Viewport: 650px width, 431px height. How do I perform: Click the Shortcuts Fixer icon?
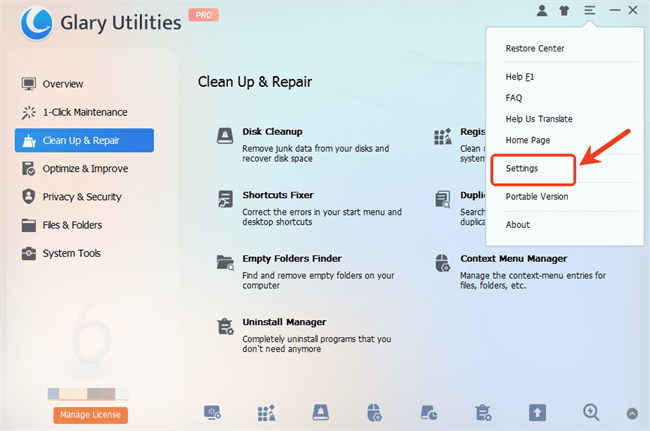point(225,200)
